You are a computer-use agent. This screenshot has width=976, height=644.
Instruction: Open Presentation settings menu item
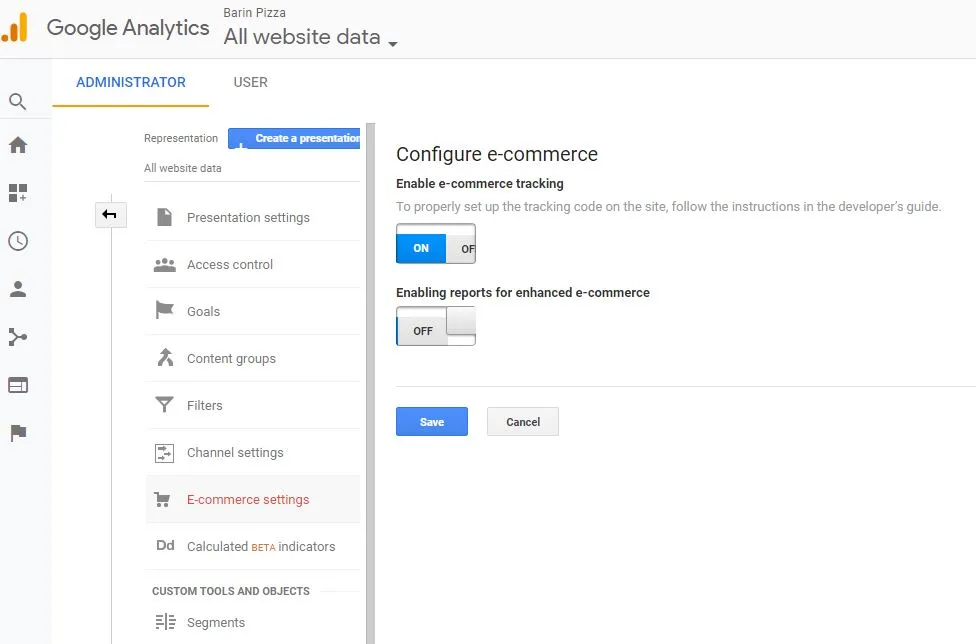pyautogui.click(x=253, y=217)
